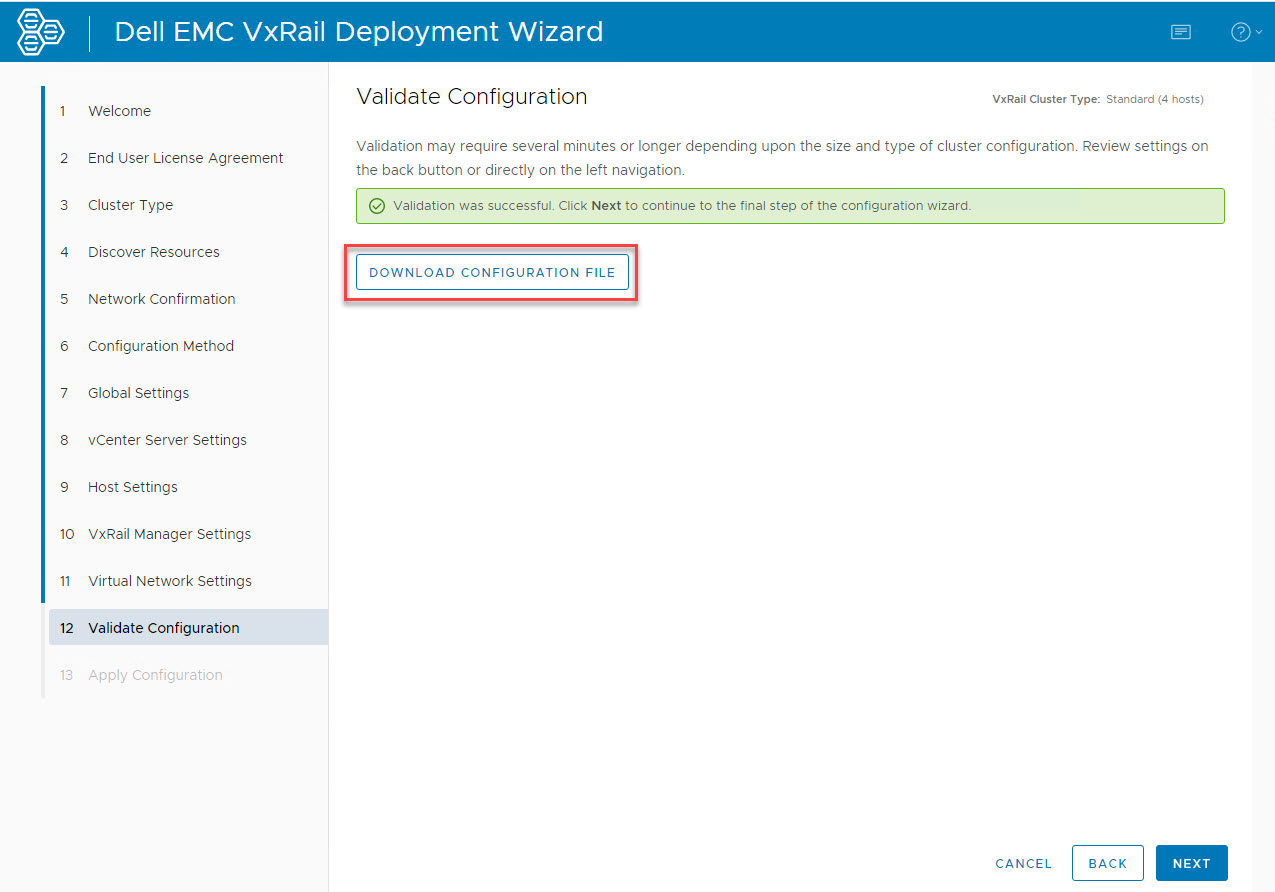Image resolution: width=1275 pixels, height=892 pixels.
Task: Go to Host Settings step
Action: tap(132, 487)
